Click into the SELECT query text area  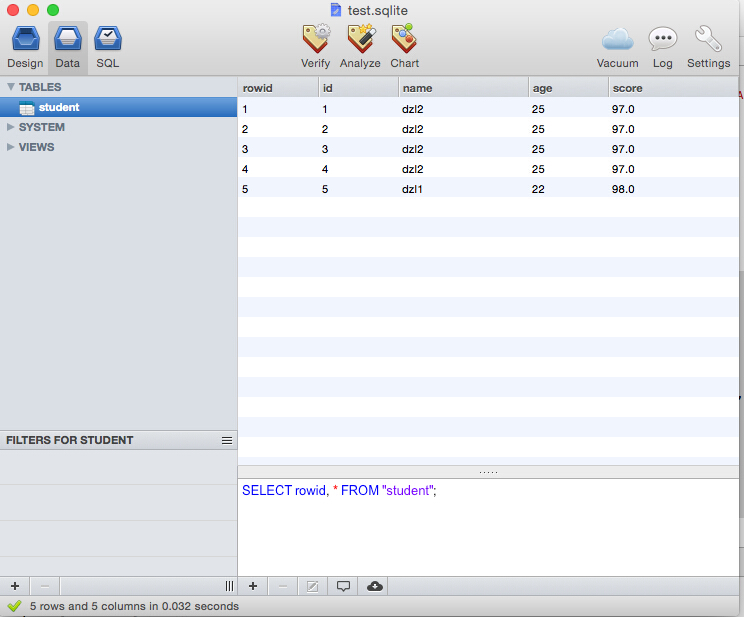click(488, 527)
